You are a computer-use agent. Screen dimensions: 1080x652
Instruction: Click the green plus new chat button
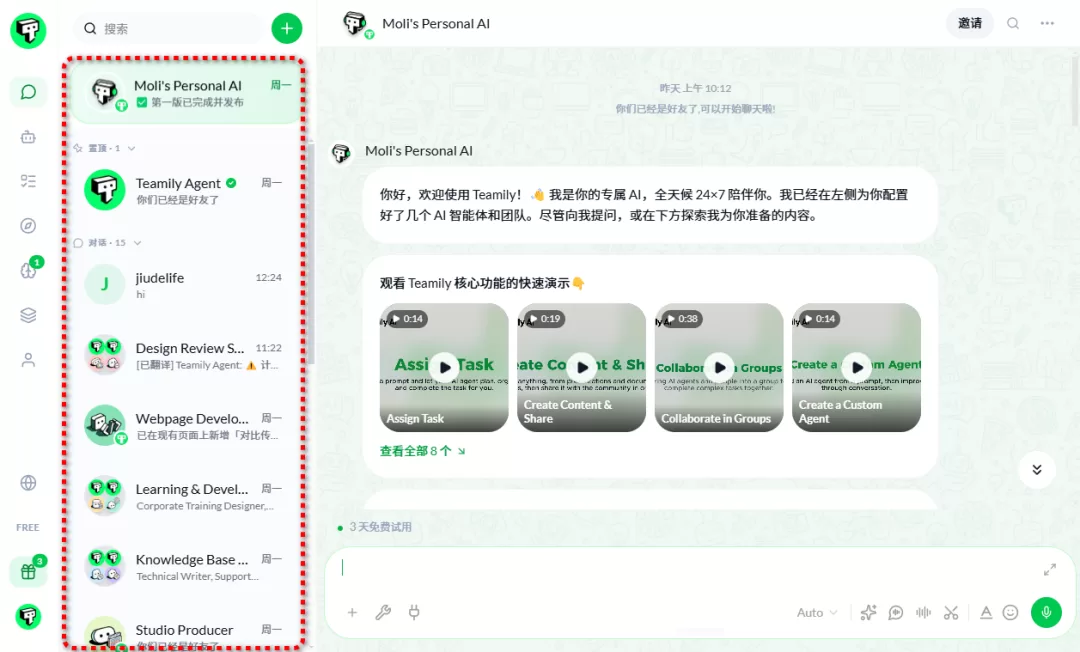coord(287,28)
